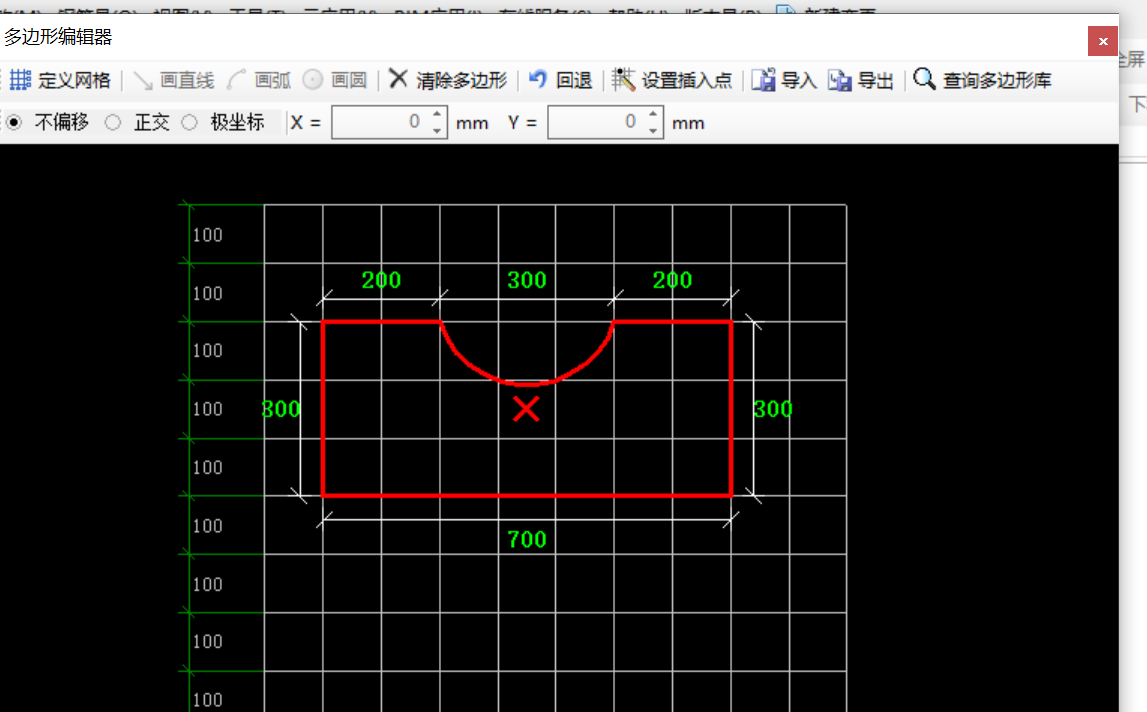The height and width of the screenshot is (712, 1147).
Task: Close the 多边形编辑器 dialog
Action: (1102, 41)
